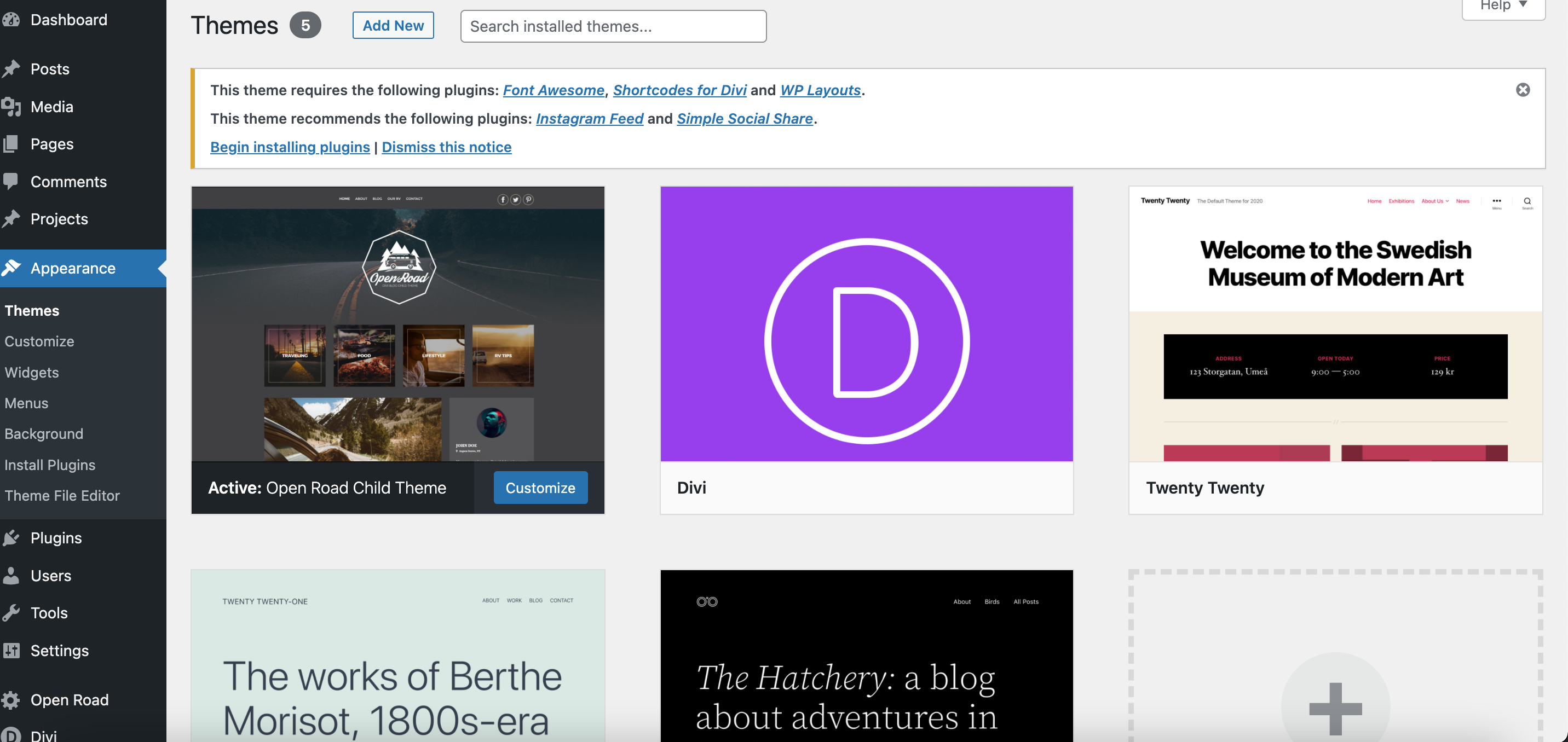The image size is (1568, 742).
Task: Open the Customize submenu item
Action: click(39, 341)
